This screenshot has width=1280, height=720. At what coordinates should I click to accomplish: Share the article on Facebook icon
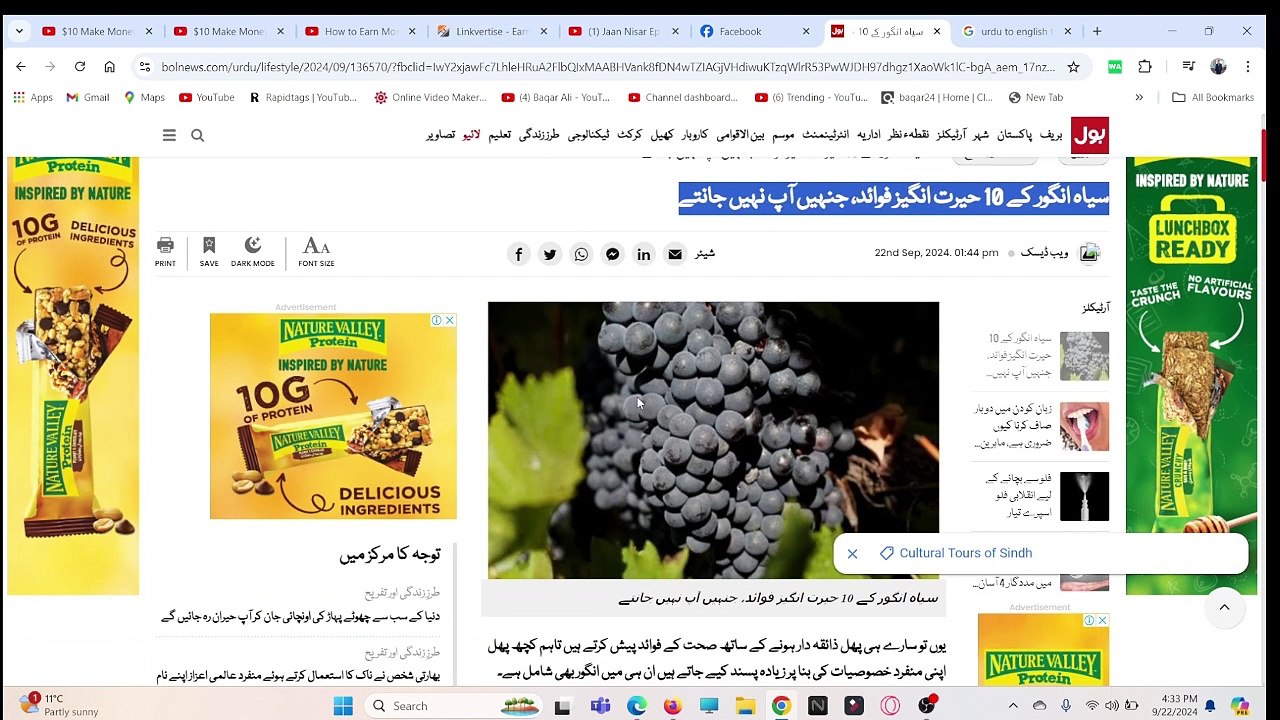tap(518, 254)
